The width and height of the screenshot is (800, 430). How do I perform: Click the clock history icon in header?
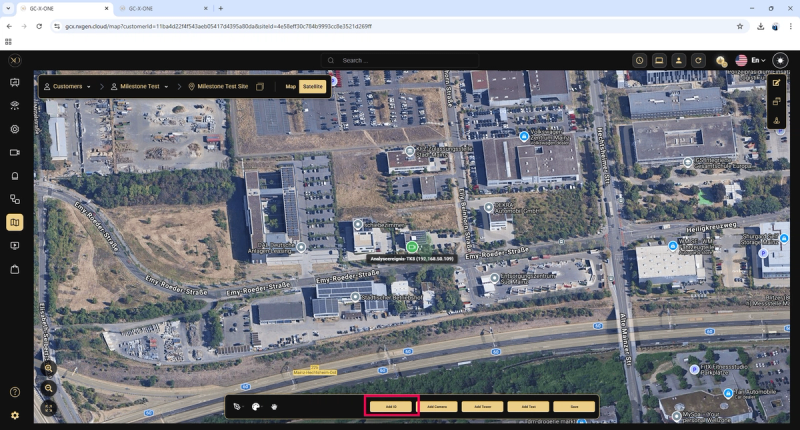639,60
